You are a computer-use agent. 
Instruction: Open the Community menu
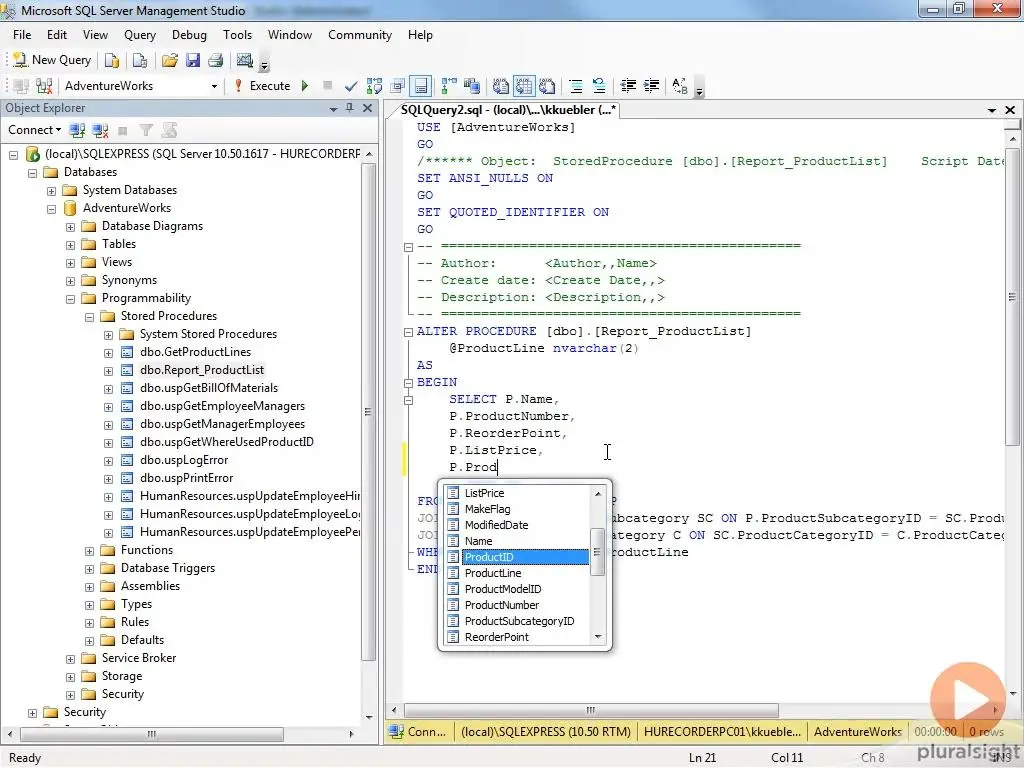[360, 35]
